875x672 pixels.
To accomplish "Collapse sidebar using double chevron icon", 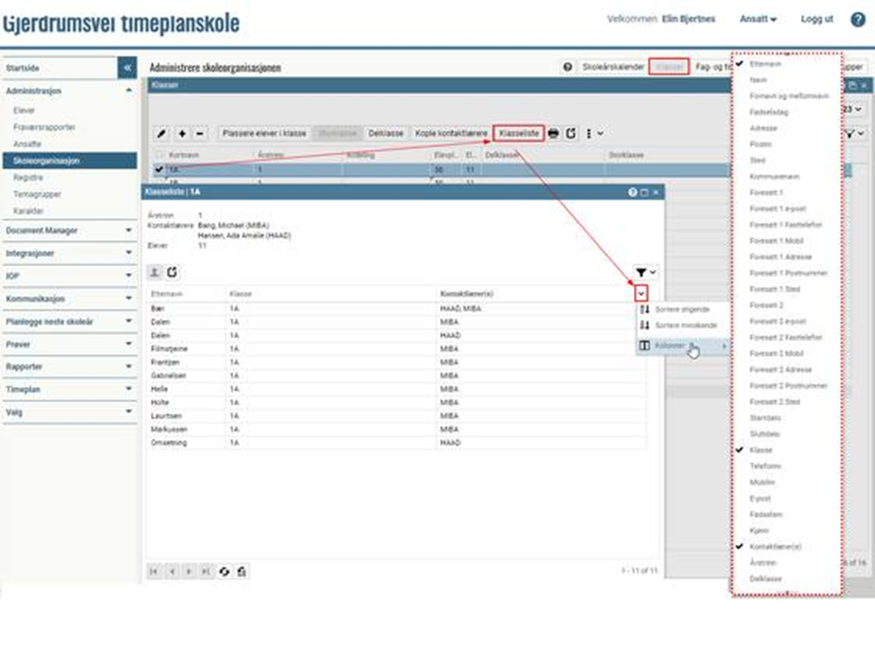I will tap(127, 67).
